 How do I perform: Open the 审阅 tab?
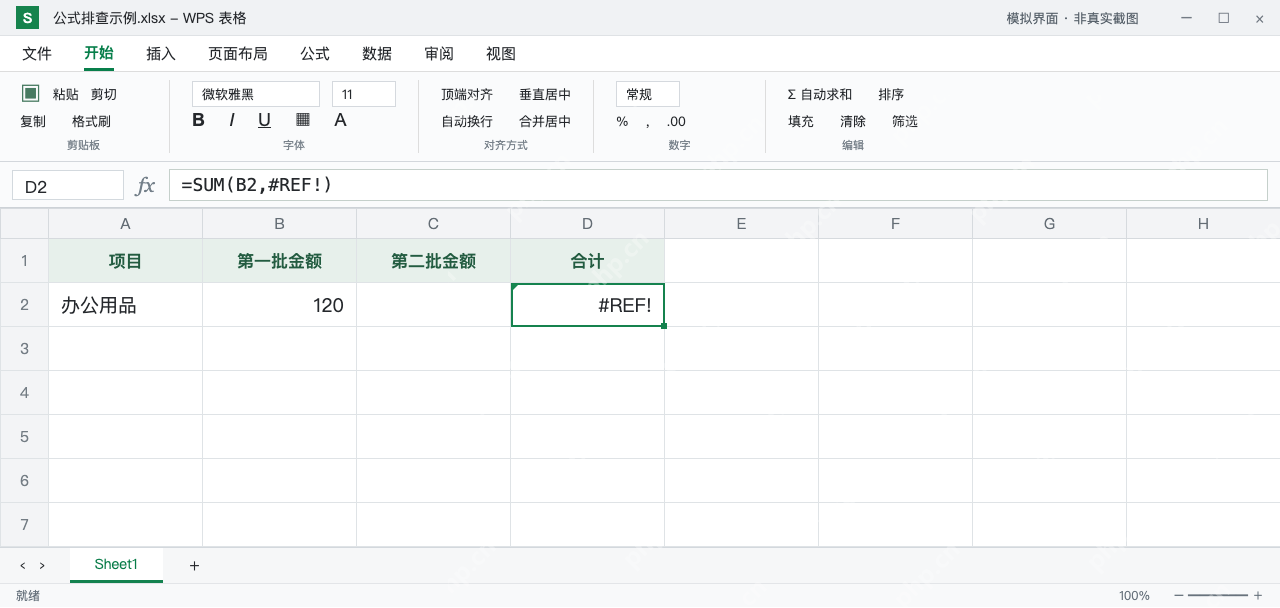pyautogui.click(x=439, y=54)
